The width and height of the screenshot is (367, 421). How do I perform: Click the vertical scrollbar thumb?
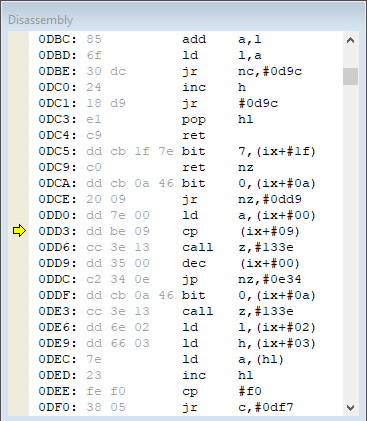(x=350, y=76)
